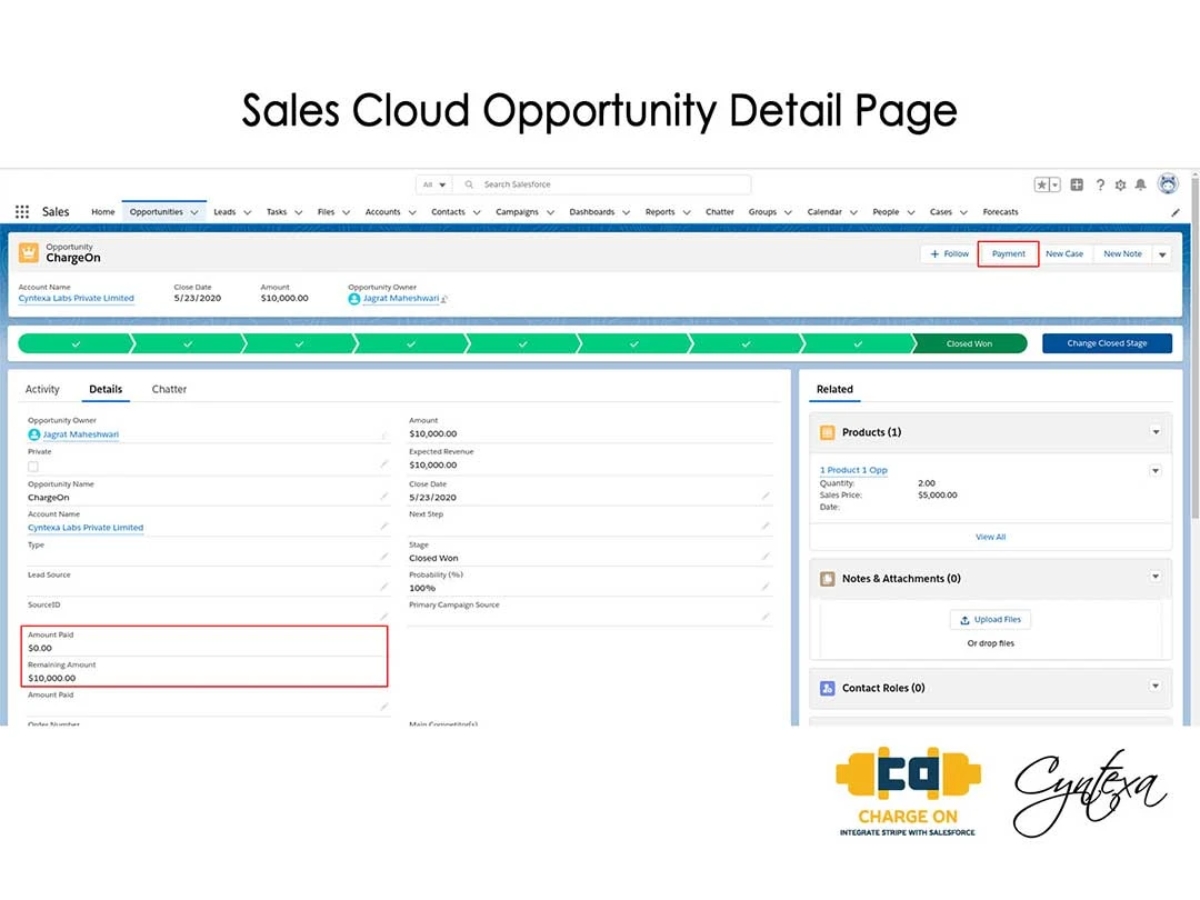Edit the Account Name field pencil
The width and height of the screenshot is (1200, 900).
point(384,525)
